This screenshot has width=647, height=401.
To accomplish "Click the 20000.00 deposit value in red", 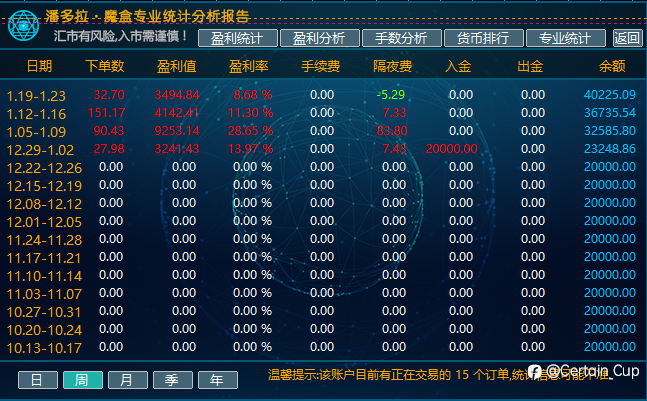I will pos(451,149).
